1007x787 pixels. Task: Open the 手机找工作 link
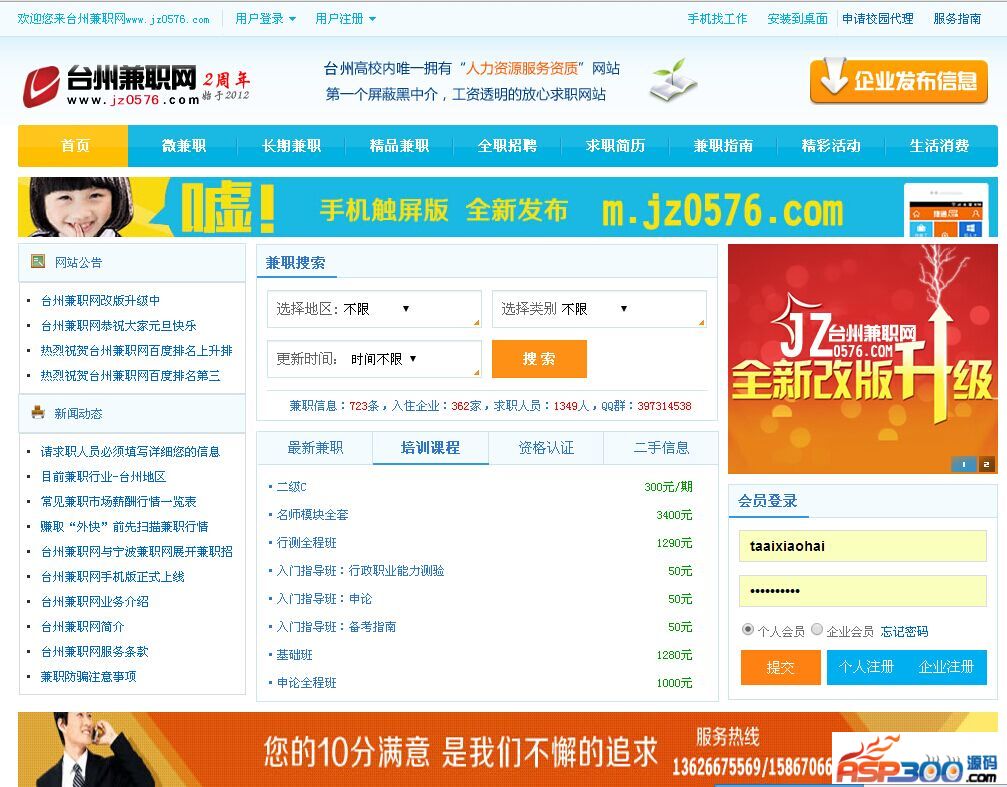point(717,19)
